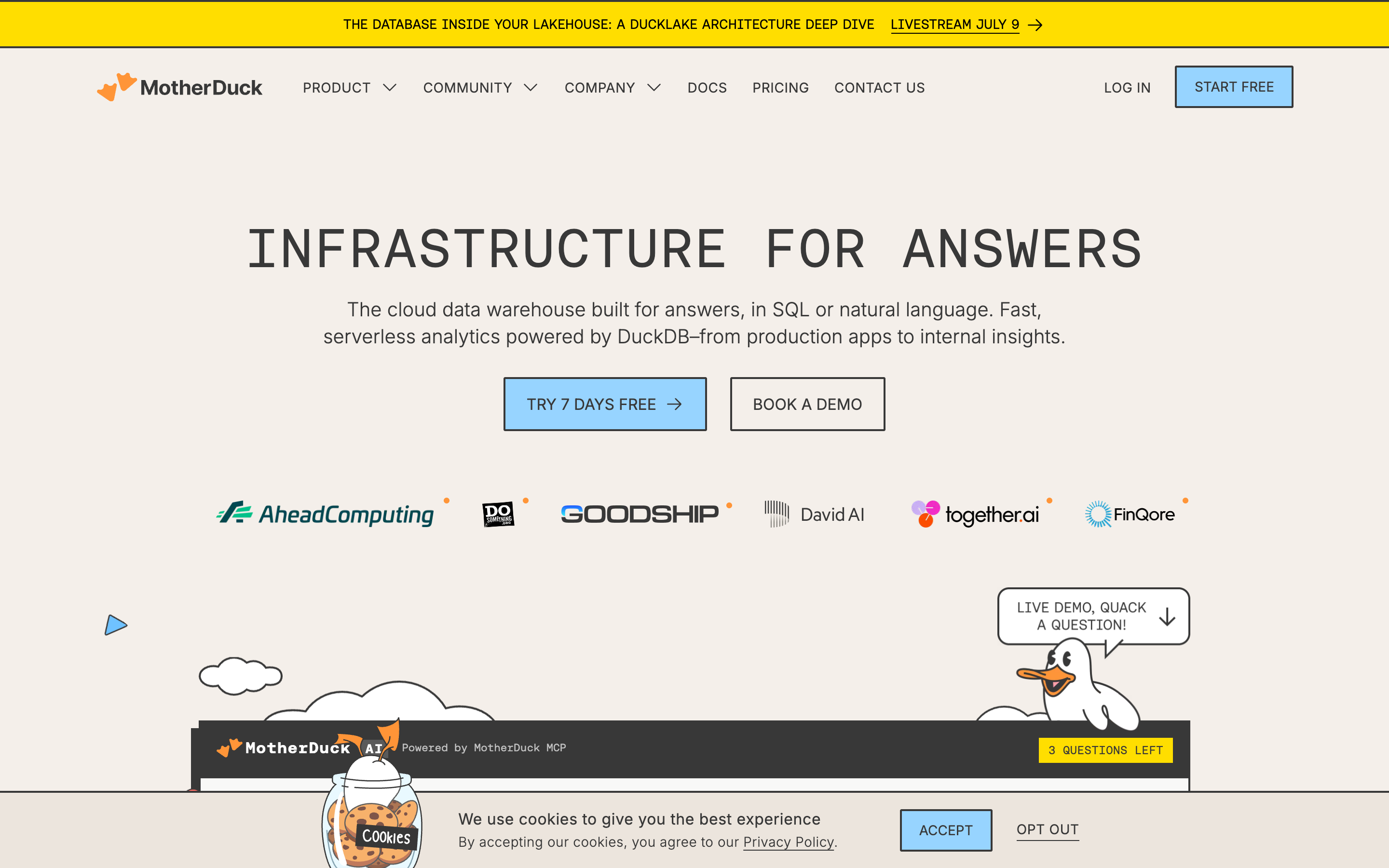Click the arrow icon in the yellow banner
1389x868 pixels.
1035,25
